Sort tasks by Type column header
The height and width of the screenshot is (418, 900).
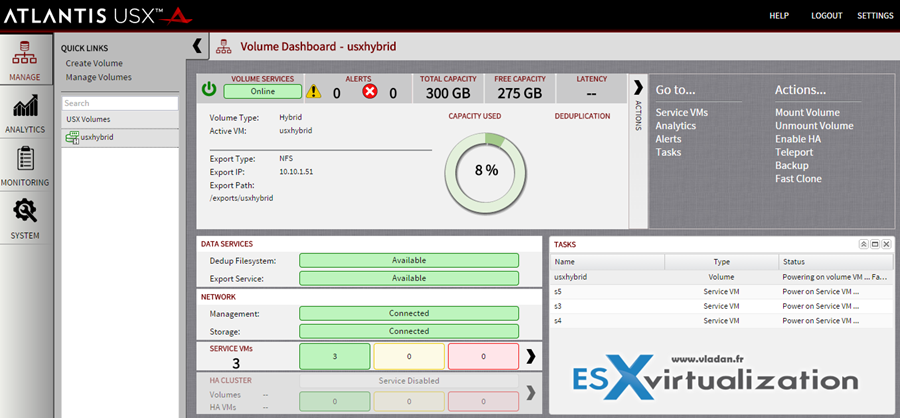coord(721,262)
